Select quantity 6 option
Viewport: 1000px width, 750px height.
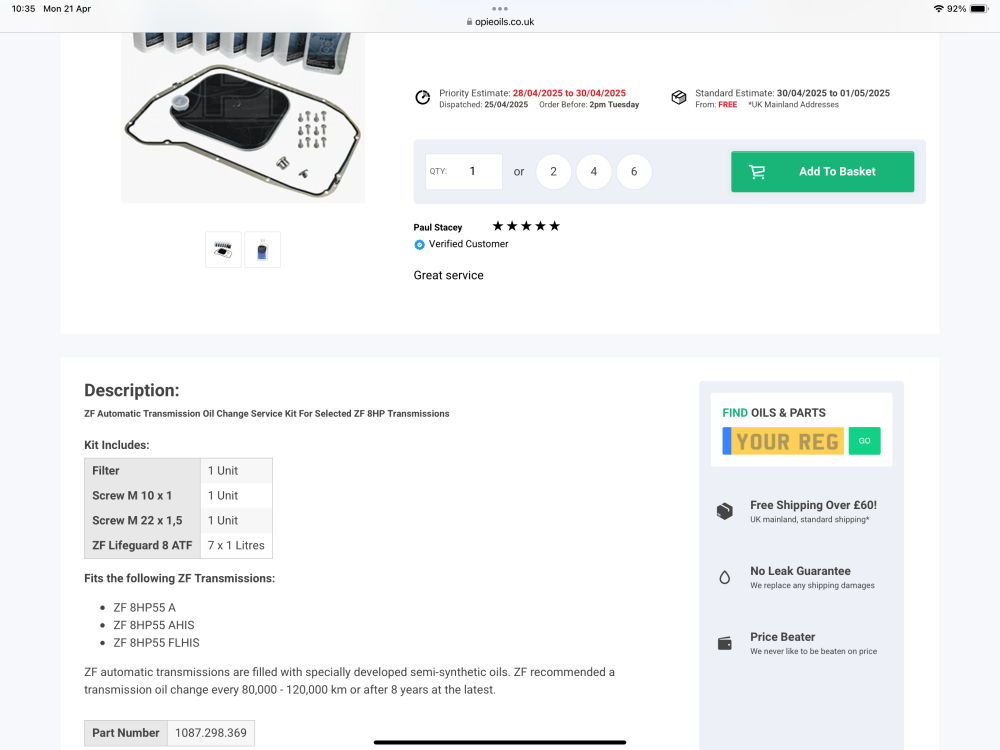pos(634,172)
